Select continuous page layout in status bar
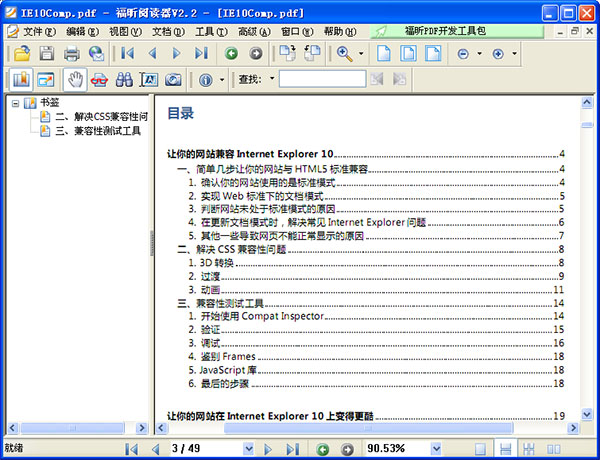The height and width of the screenshot is (460, 600). [x=505, y=449]
